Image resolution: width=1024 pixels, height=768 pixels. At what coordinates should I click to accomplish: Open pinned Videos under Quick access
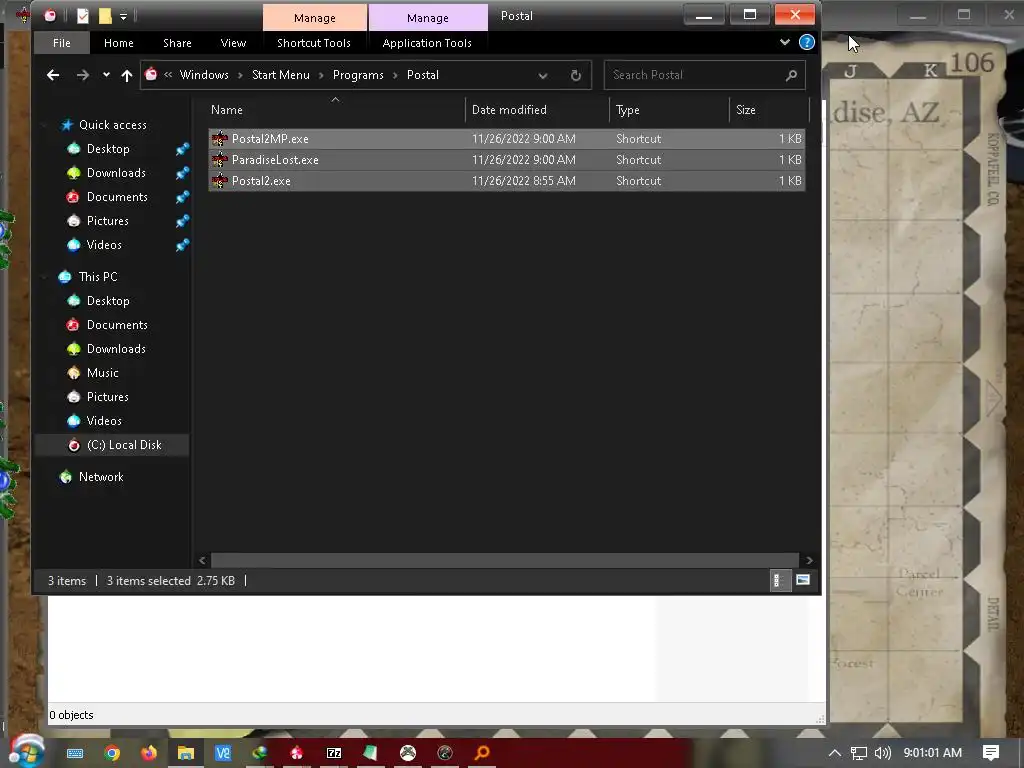[x=104, y=245]
